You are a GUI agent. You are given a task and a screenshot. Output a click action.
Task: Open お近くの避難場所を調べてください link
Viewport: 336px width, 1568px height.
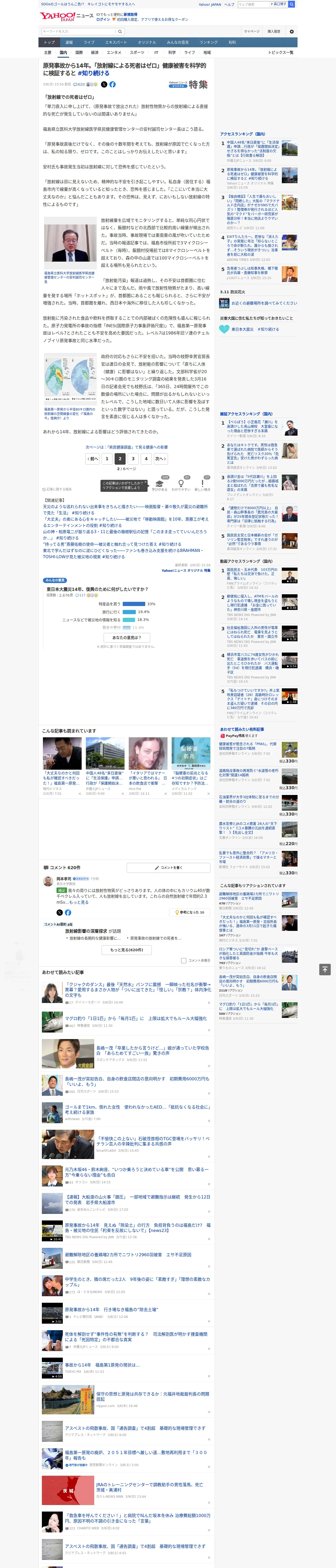click(264, 303)
